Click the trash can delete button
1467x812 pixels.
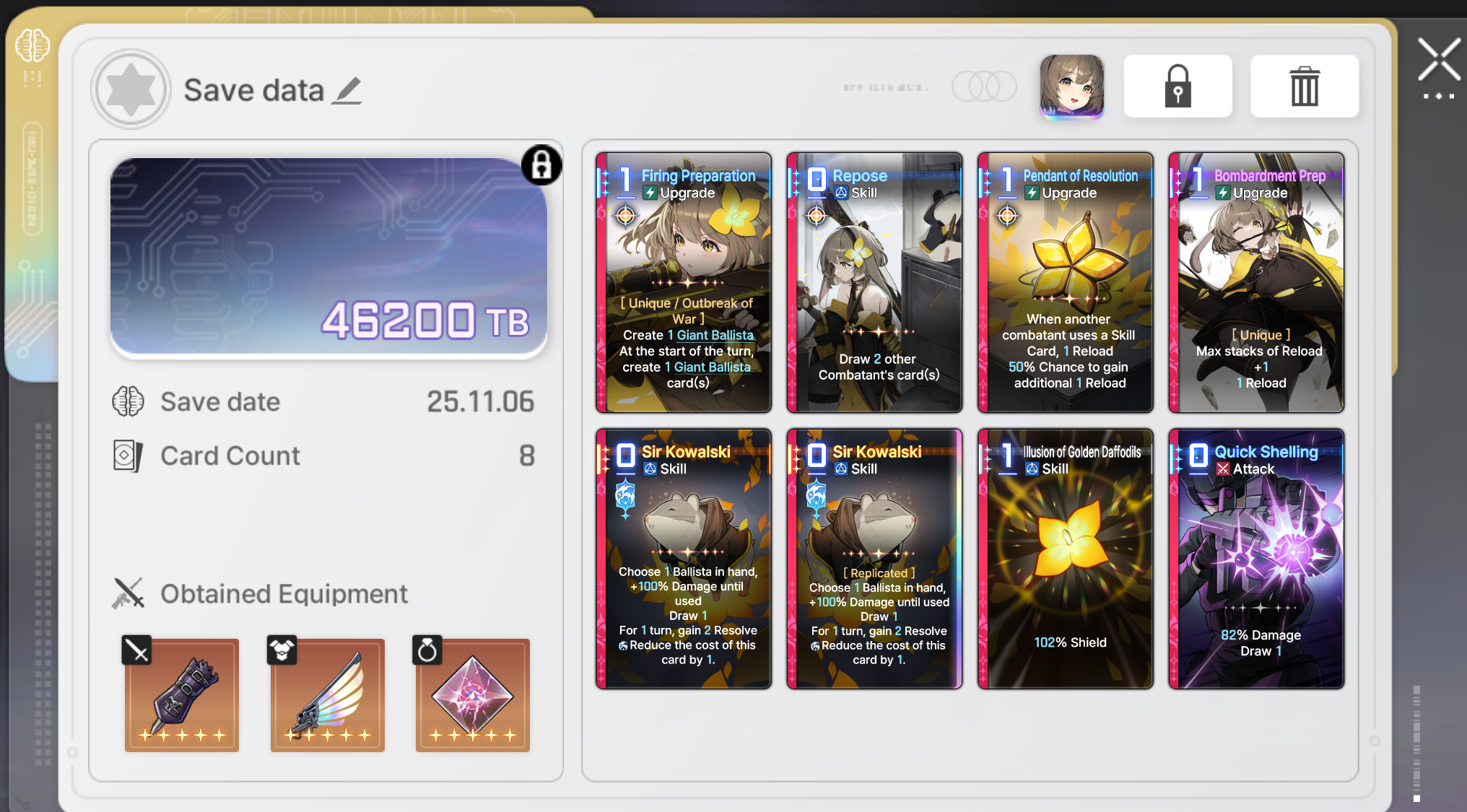1305,86
